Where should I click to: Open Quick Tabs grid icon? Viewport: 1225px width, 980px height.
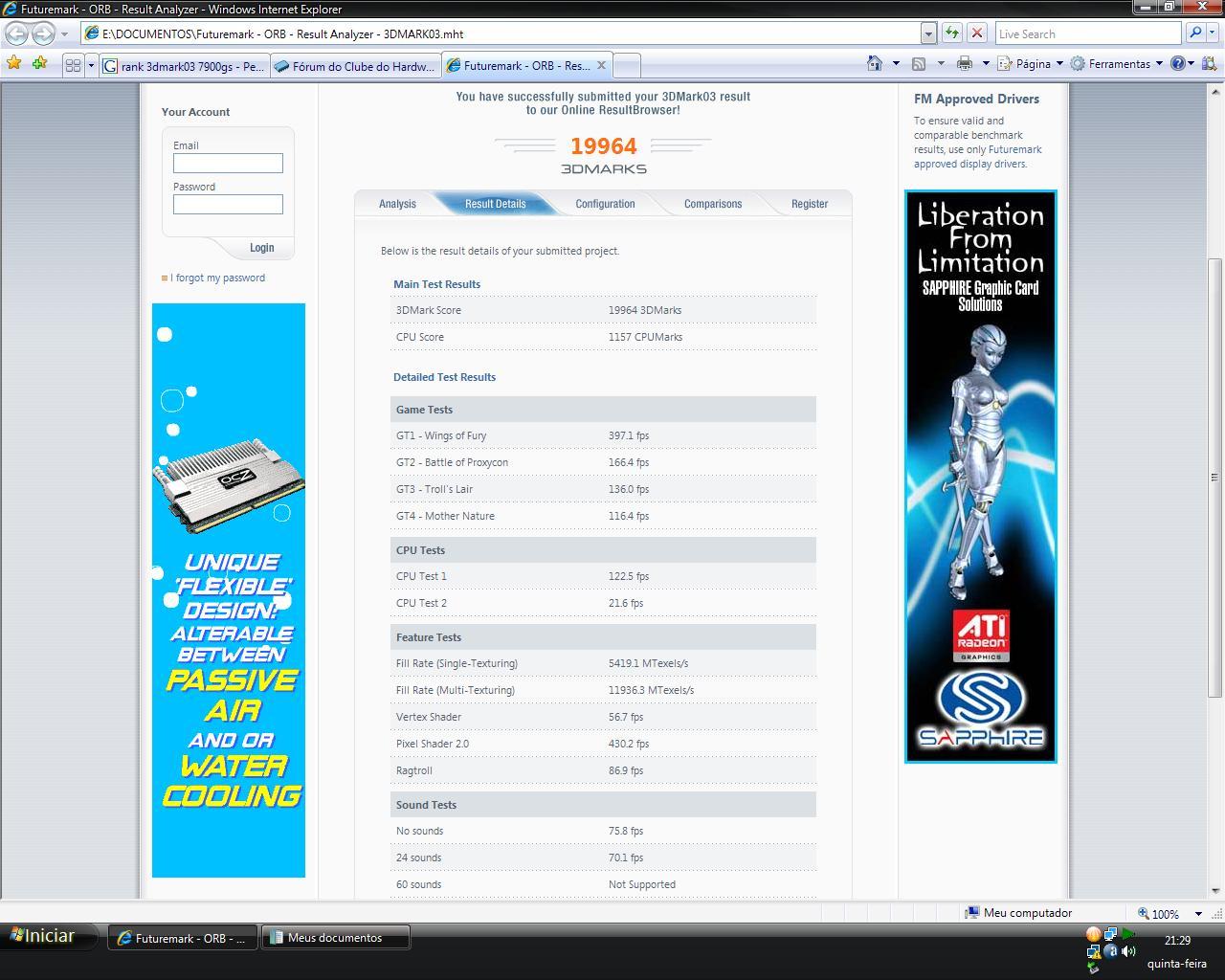pos(73,66)
